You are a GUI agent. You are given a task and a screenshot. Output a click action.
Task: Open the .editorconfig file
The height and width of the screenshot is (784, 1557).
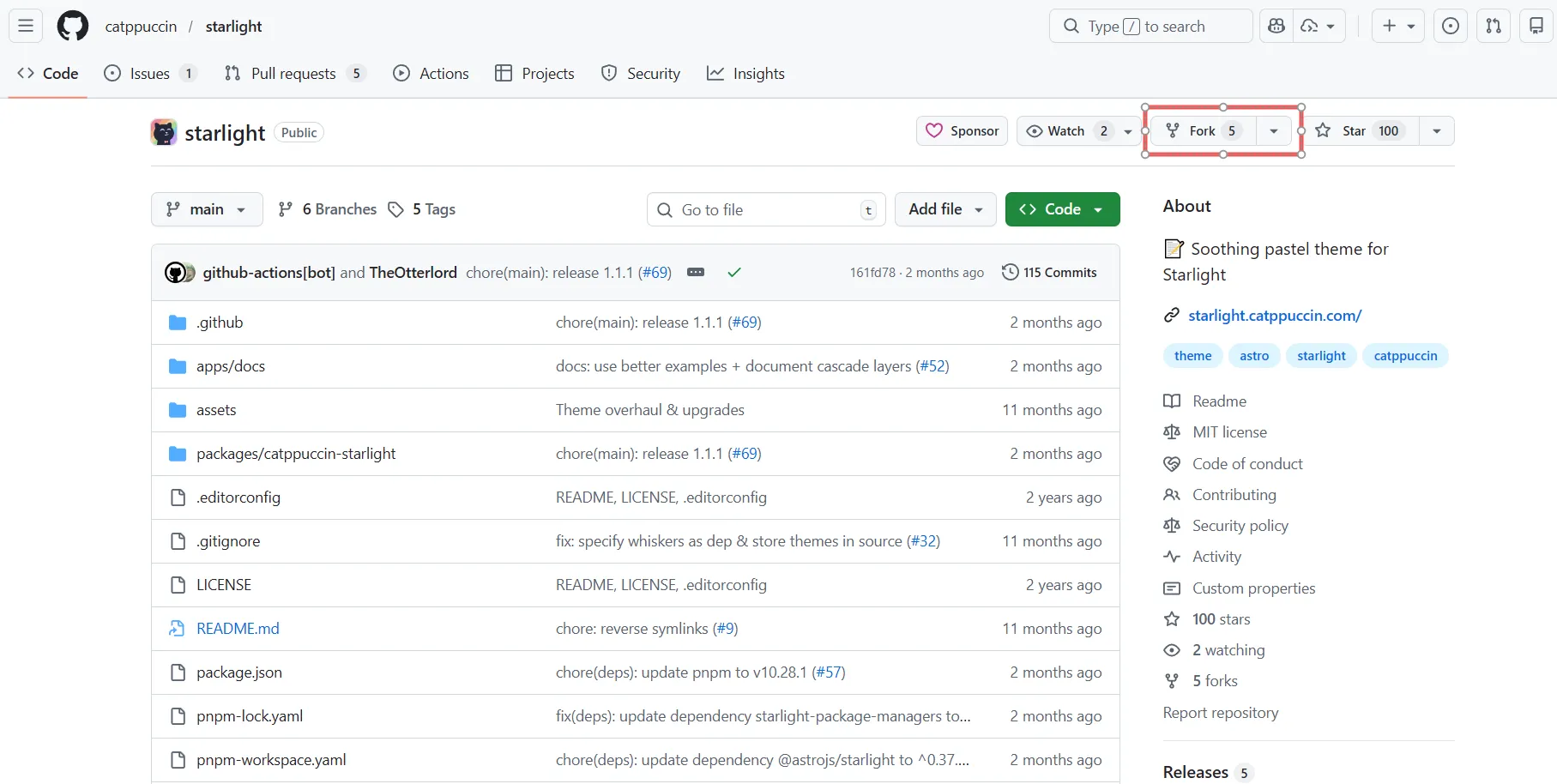(x=238, y=498)
